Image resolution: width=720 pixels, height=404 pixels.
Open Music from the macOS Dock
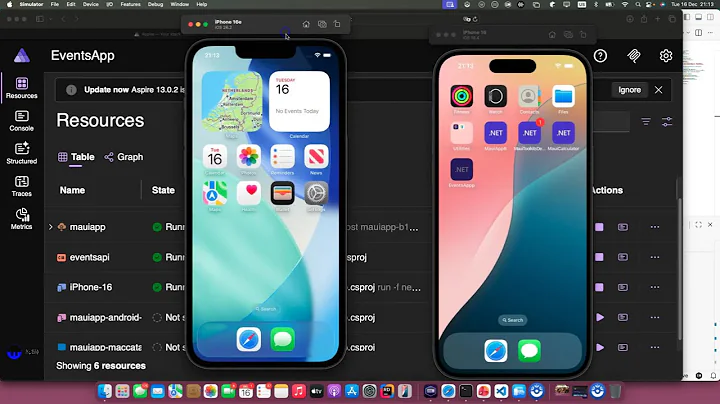pyautogui.click(x=298, y=391)
